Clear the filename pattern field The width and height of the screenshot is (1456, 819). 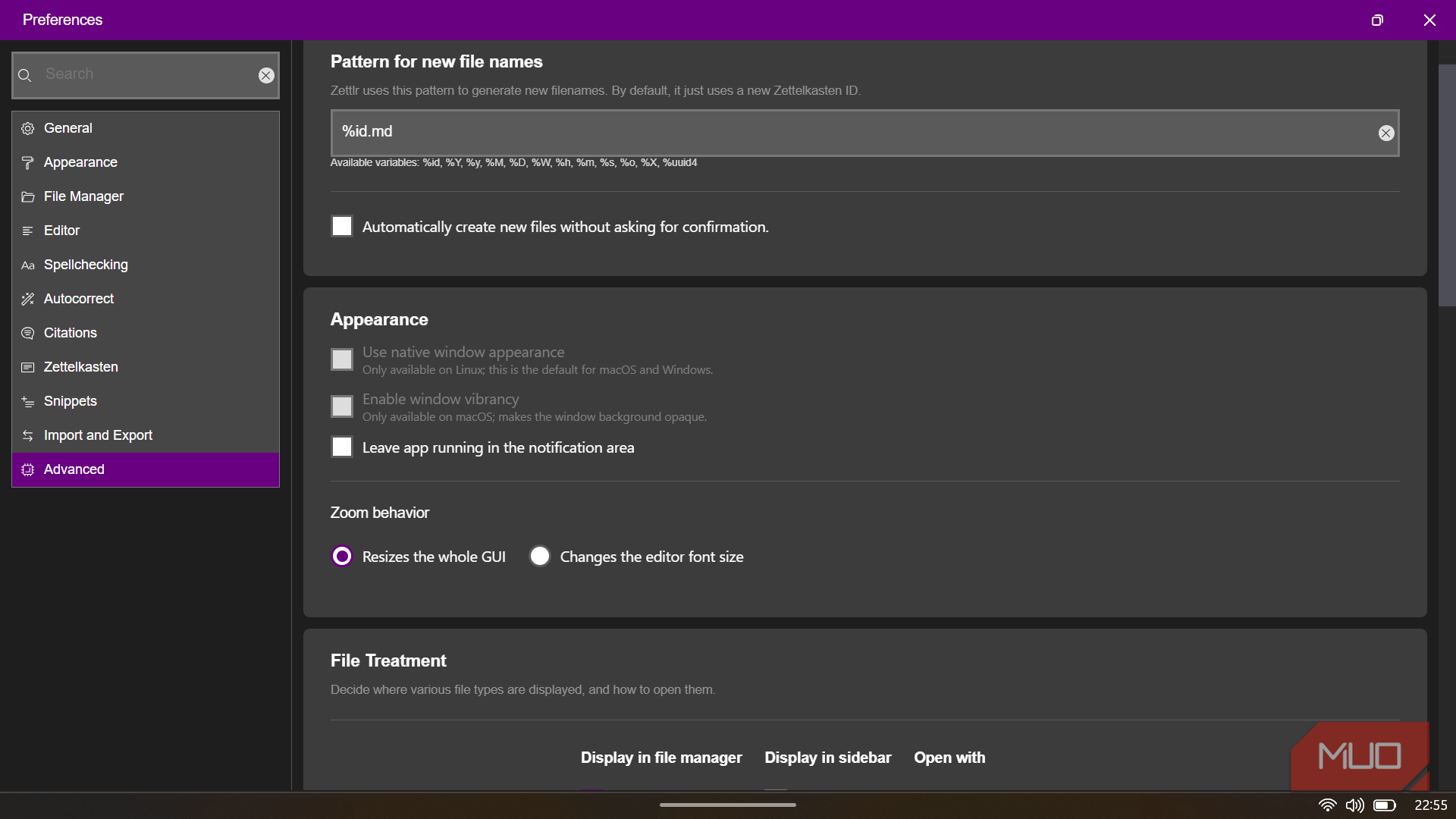1386,133
